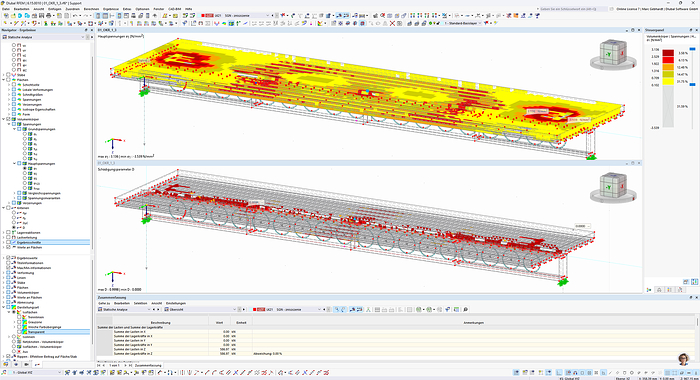Viewport: 700px width, 380px height.
Task: Click the Lokale Verformungen tree item
Action: pyautogui.click(x=38, y=90)
